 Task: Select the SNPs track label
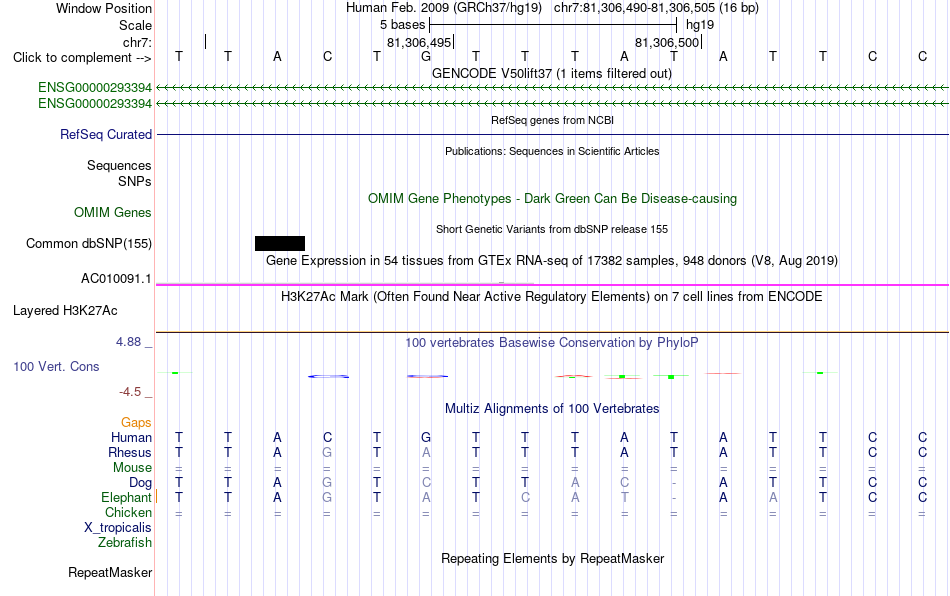[135, 181]
